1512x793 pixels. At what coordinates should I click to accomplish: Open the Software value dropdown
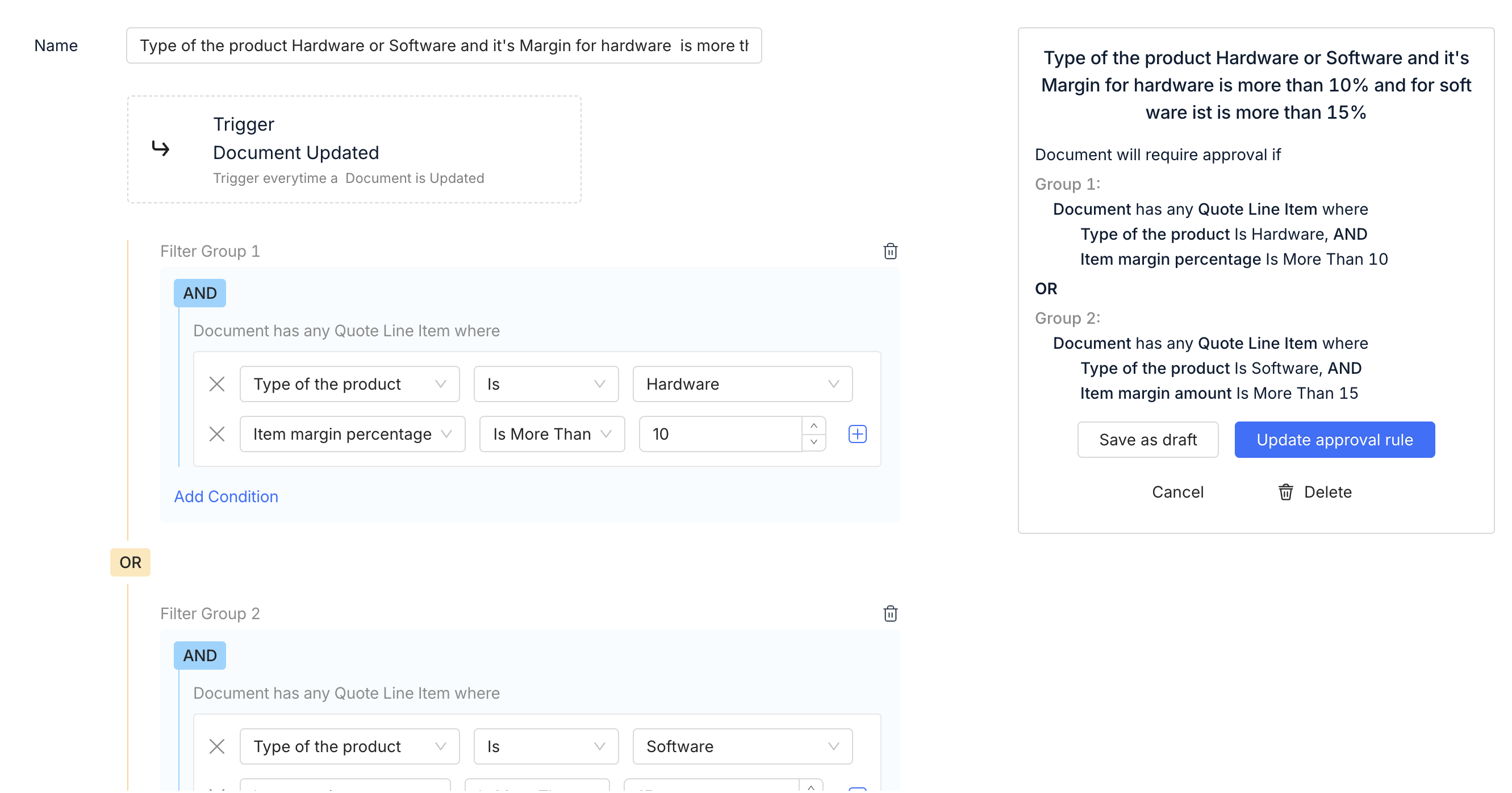742,746
